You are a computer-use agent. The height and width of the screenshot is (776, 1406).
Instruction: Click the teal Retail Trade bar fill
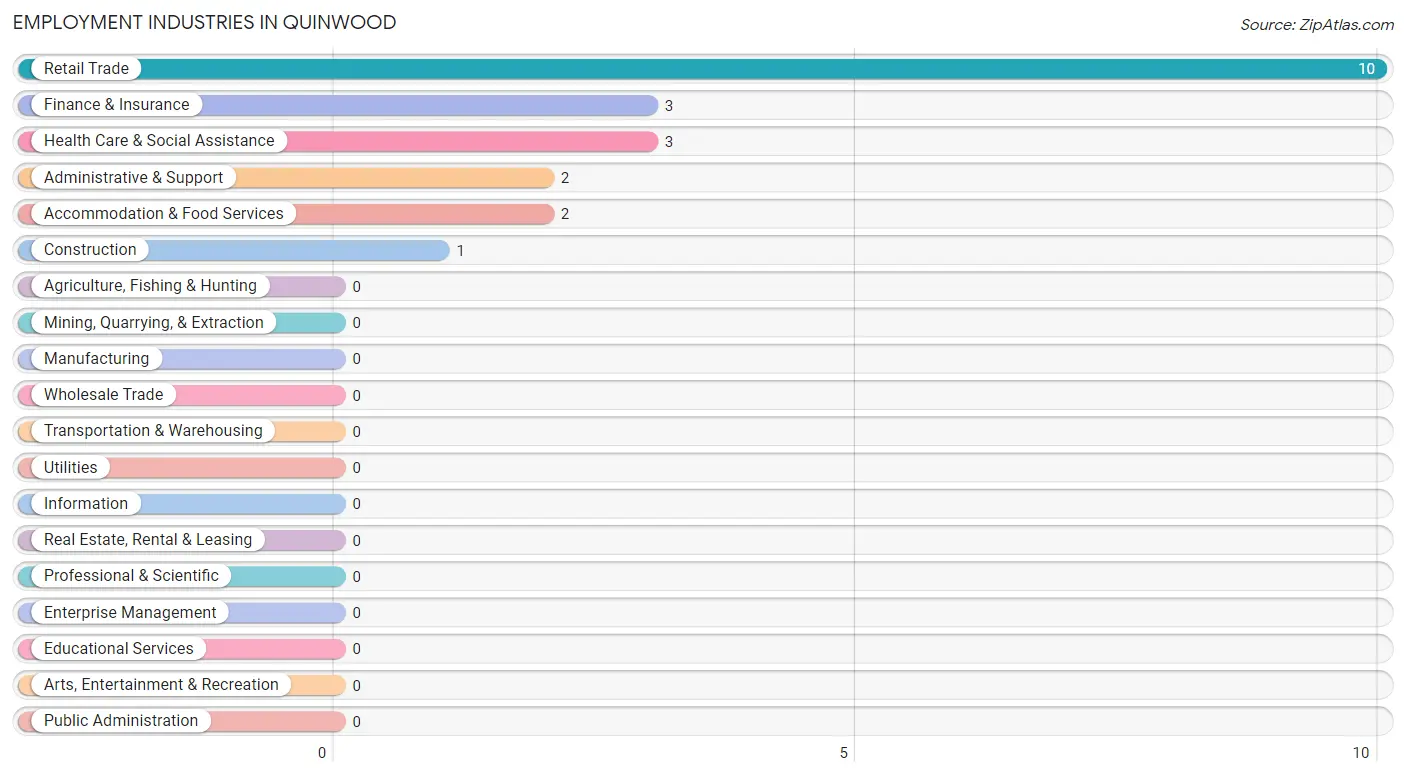point(702,69)
